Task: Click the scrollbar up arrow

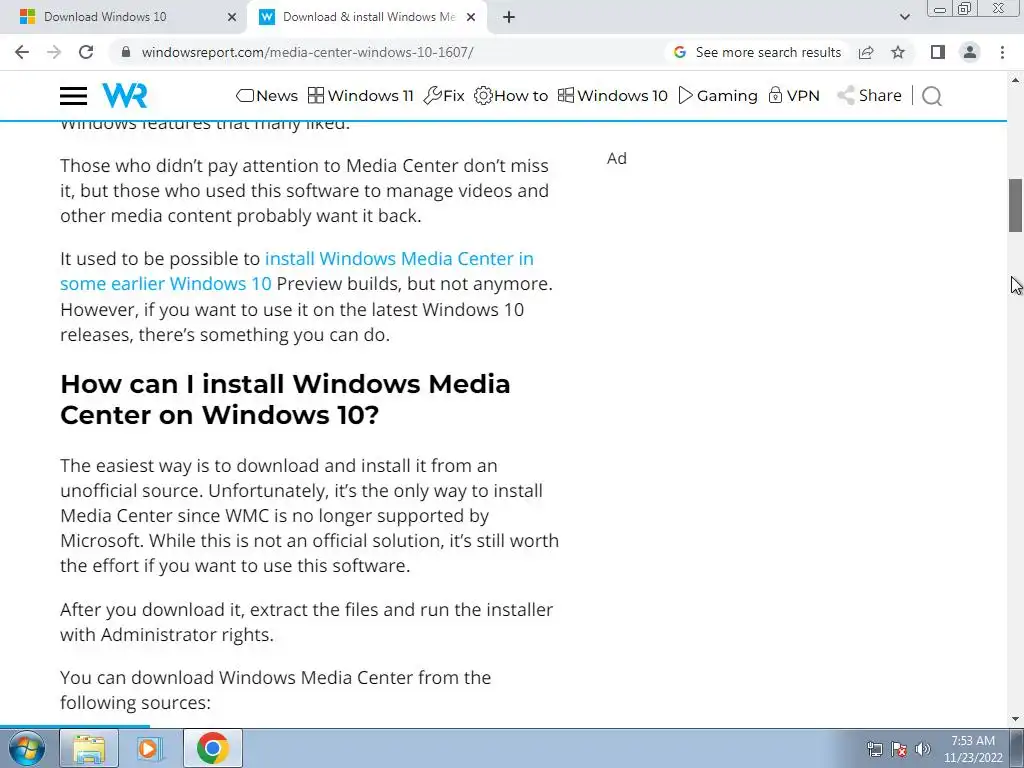Action: coord(1015,80)
